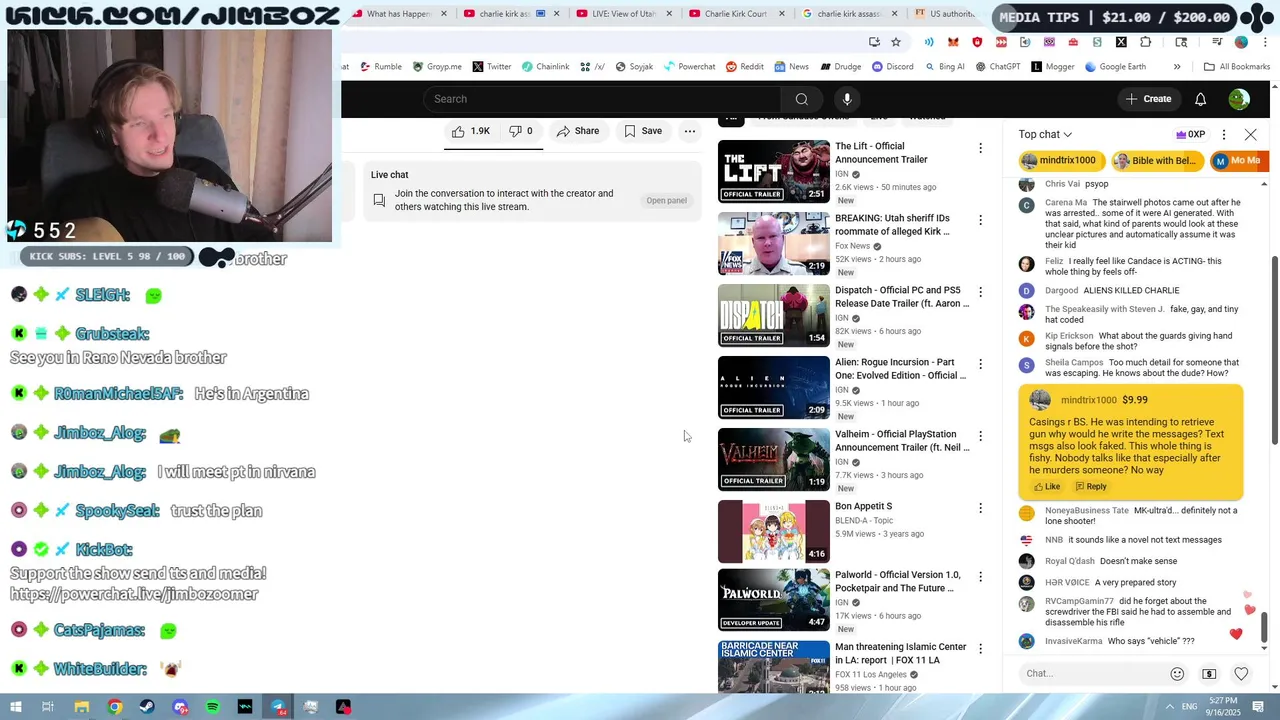Open emoji picker in chat box
The width and height of the screenshot is (1280, 720).
tap(1177, 674)
